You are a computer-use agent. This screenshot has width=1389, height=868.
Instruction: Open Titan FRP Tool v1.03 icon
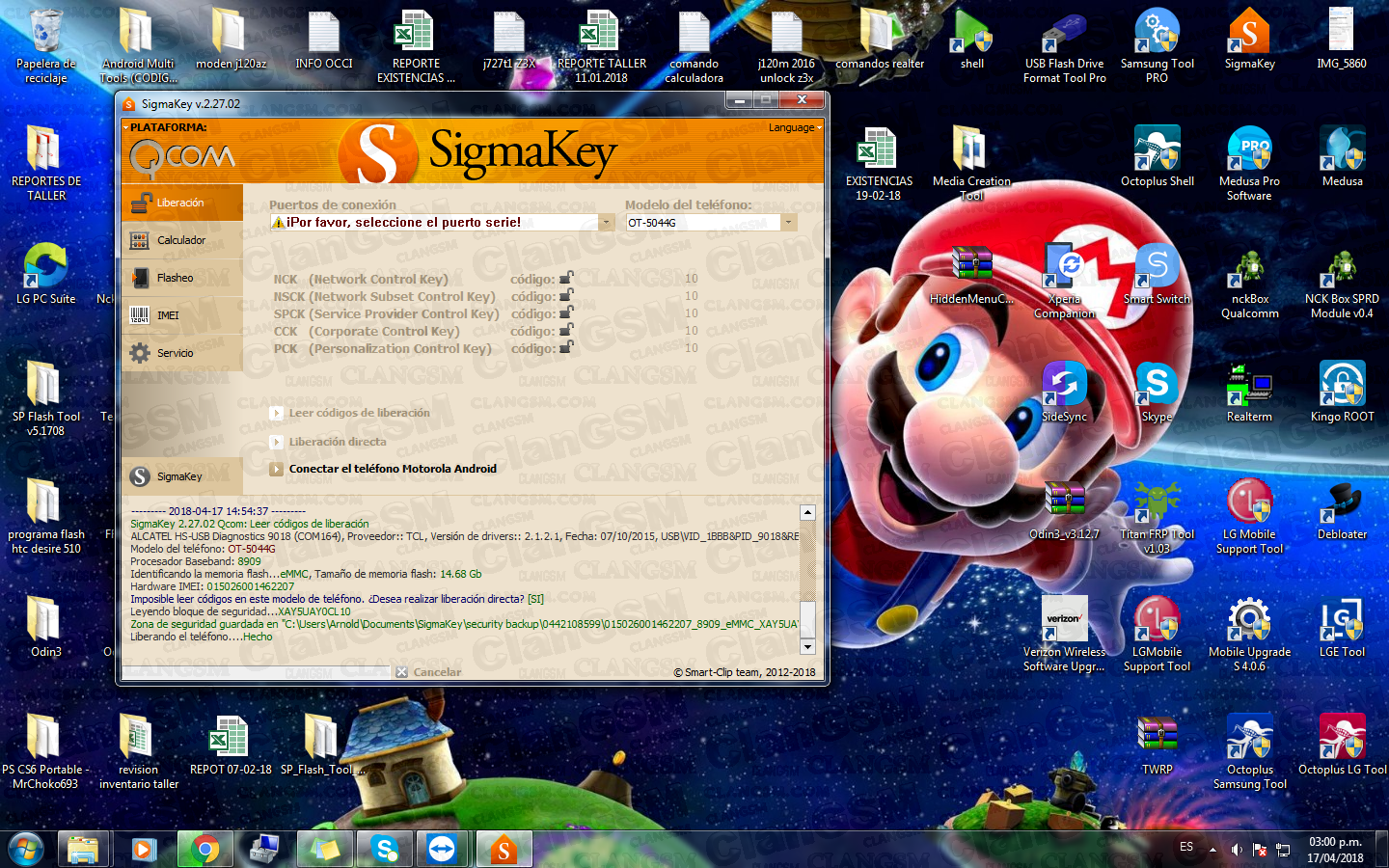pyautogui.click(x=1157, y=516)
